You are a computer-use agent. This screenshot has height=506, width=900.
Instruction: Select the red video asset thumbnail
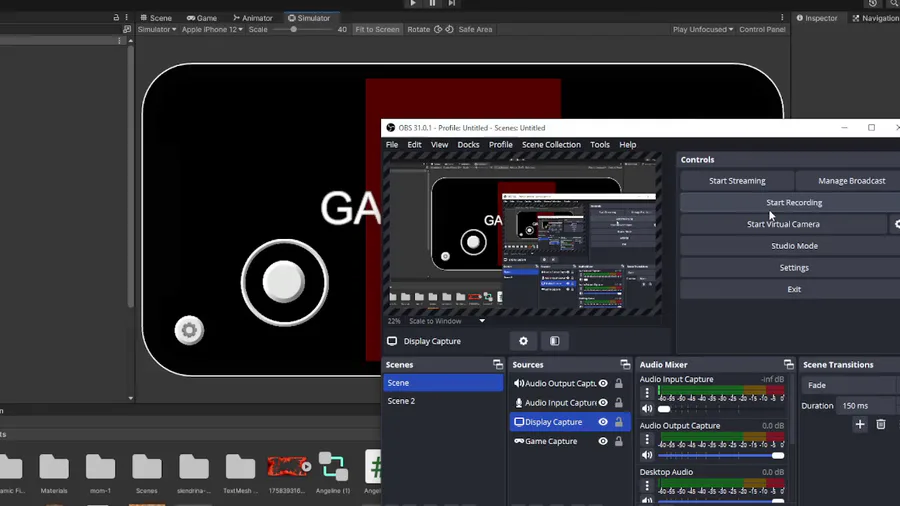pos(288,466)
